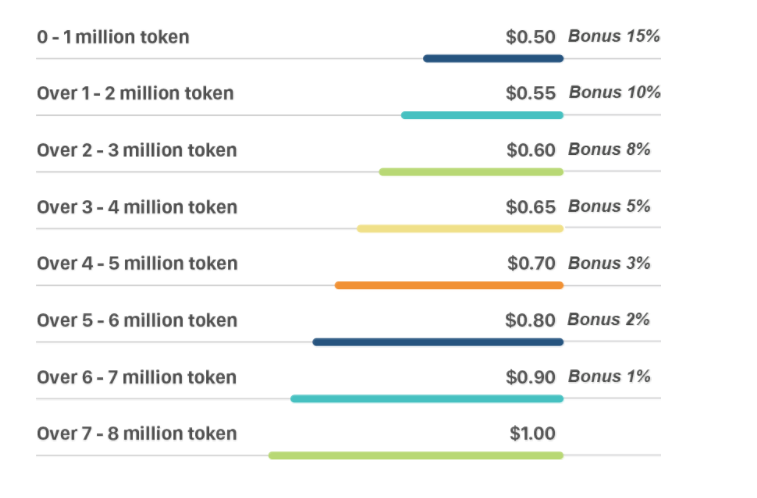757x498 pixels.
Task: Click the dark blue bar under $0.50
Action: point(493,59)
